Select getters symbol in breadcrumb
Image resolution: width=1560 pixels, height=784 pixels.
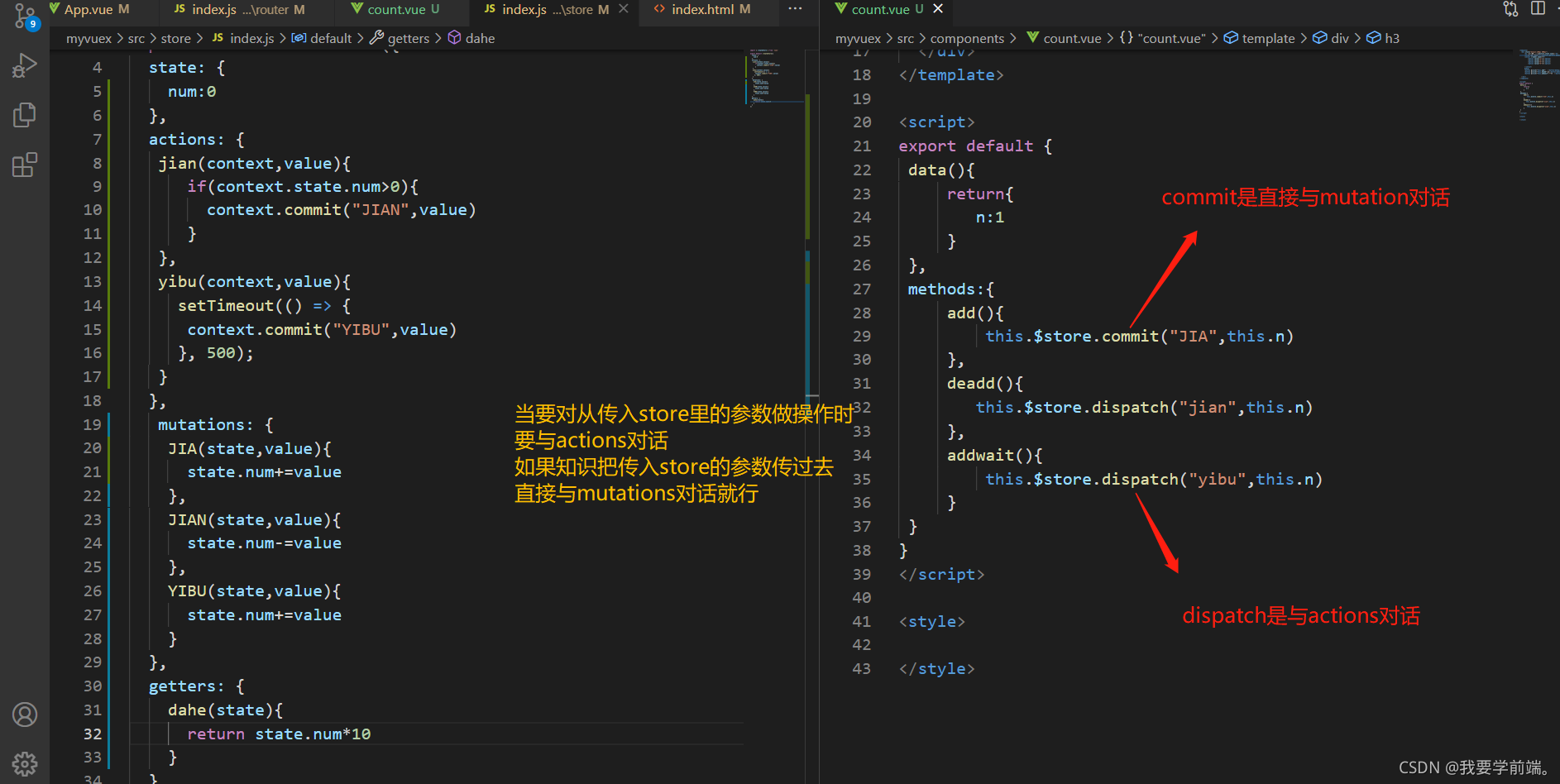tap(400, 38)
